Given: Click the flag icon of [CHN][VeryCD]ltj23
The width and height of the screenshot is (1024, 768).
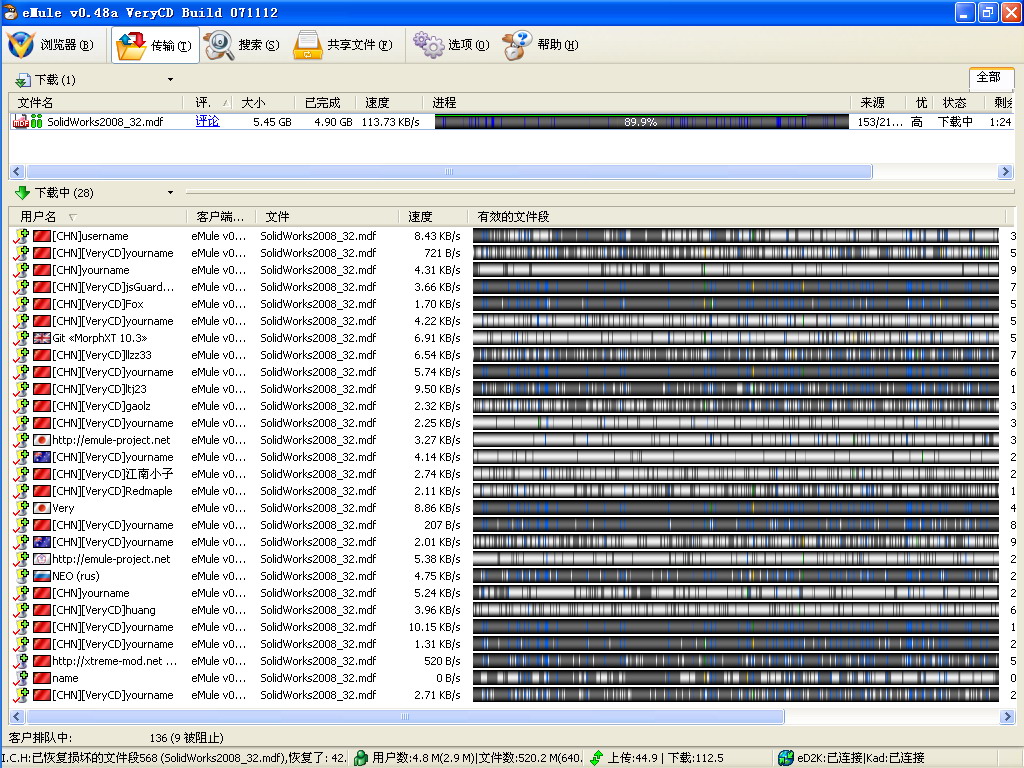Looking at the screenshot, I should [x=42, y=389].
